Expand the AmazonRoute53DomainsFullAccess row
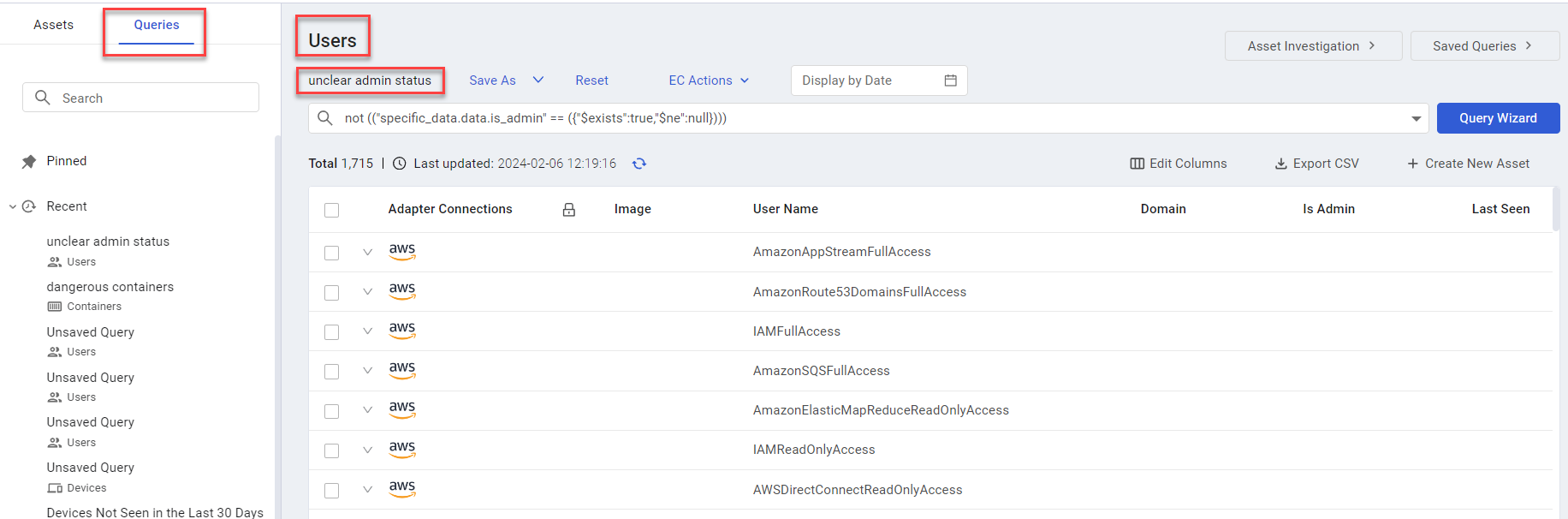Viewport: 1568px width, 519px height. click(367, 291)
